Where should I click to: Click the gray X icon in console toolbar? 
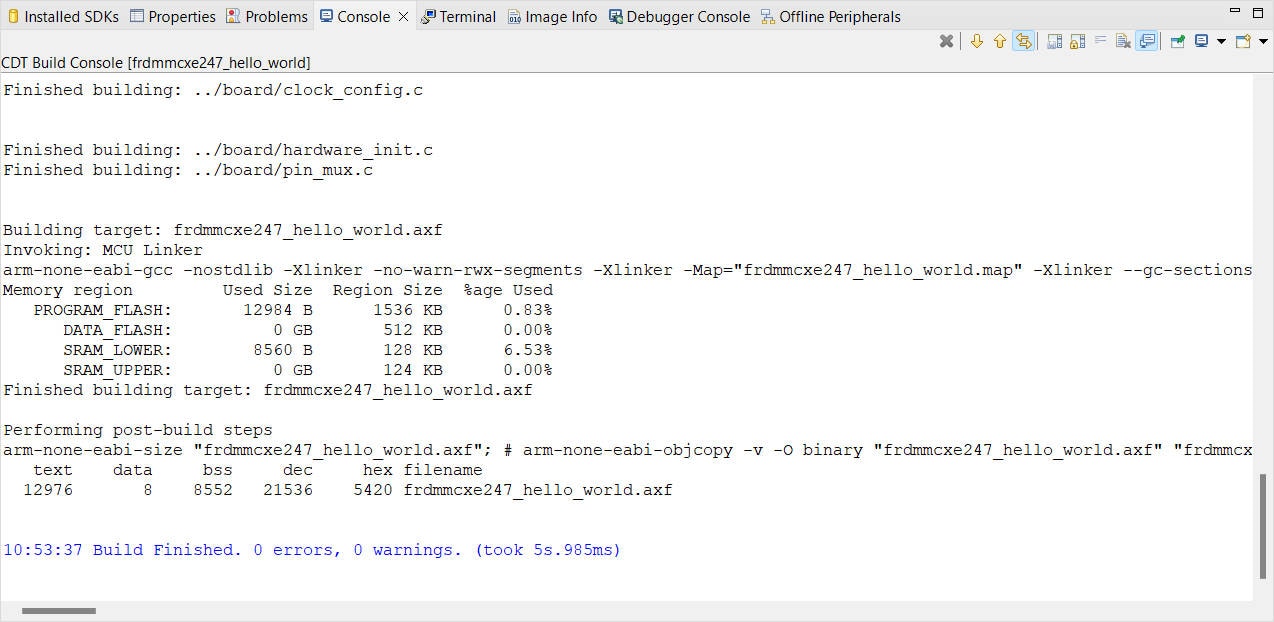(x=946, y=42)
